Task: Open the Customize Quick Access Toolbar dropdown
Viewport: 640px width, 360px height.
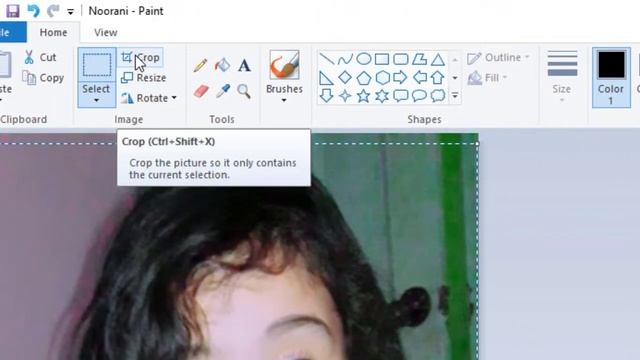Action: coord(70,11)
